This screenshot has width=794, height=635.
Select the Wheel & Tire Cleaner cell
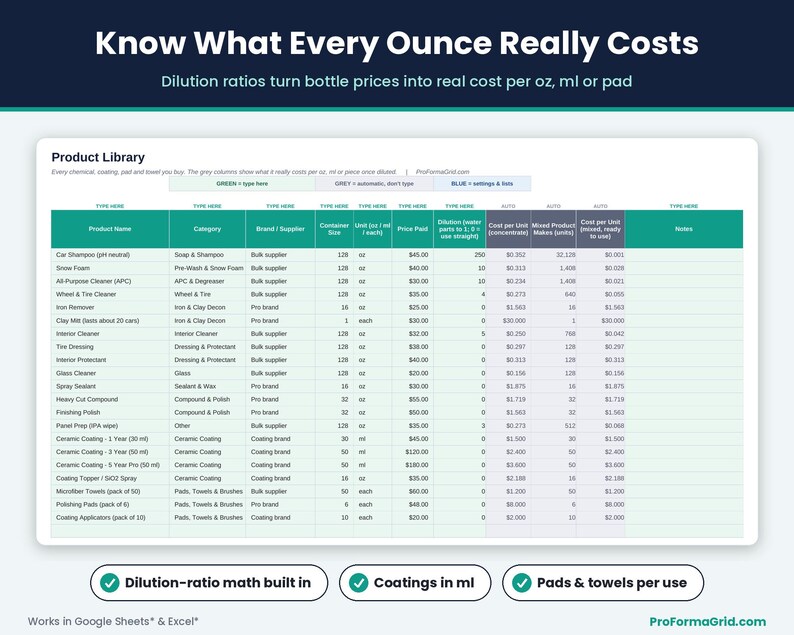tap(110, 294)
